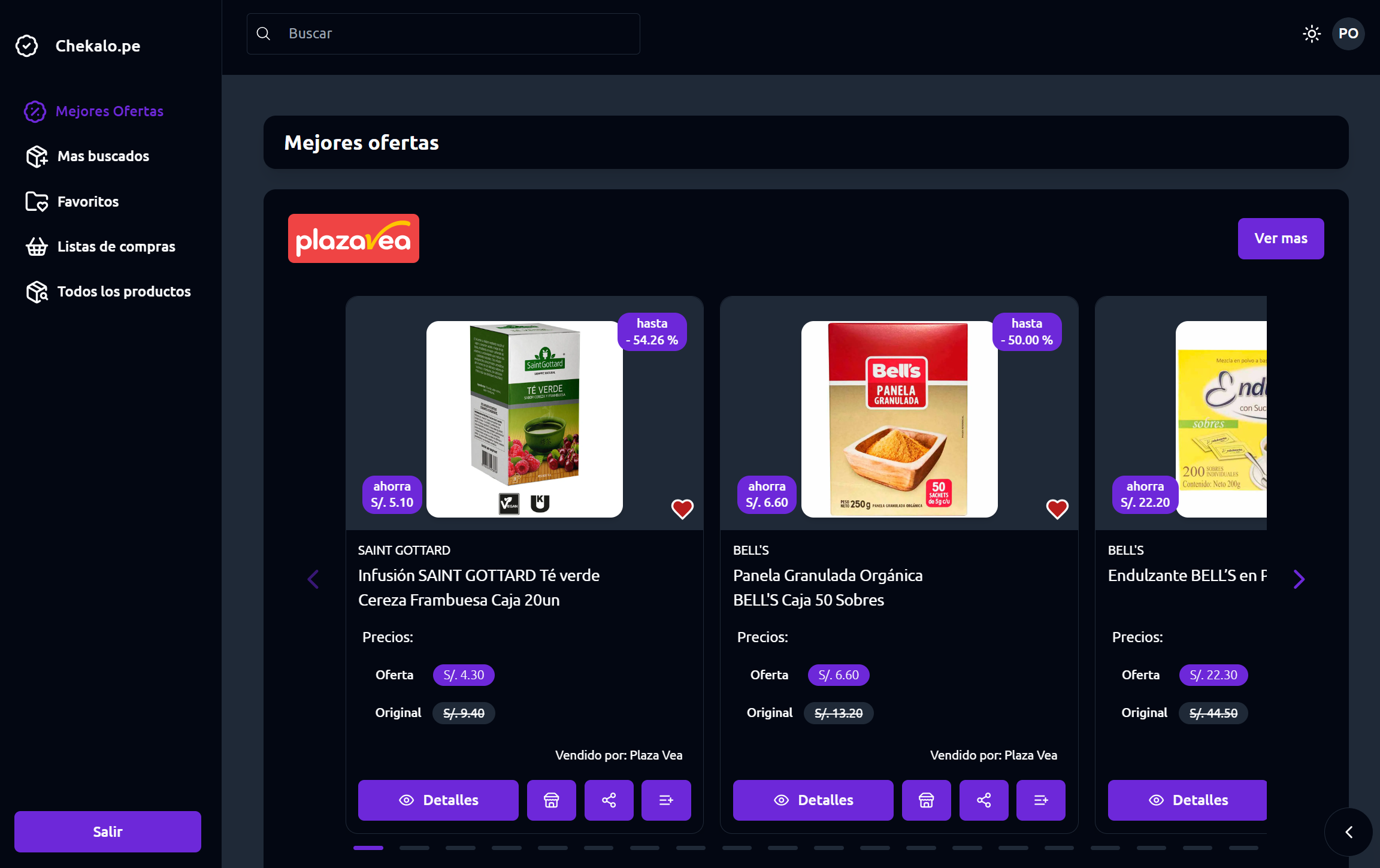Click the 'hasta - 50.00 %' badge
This screenshot has height=868, width=1380.
point(1027,332)
